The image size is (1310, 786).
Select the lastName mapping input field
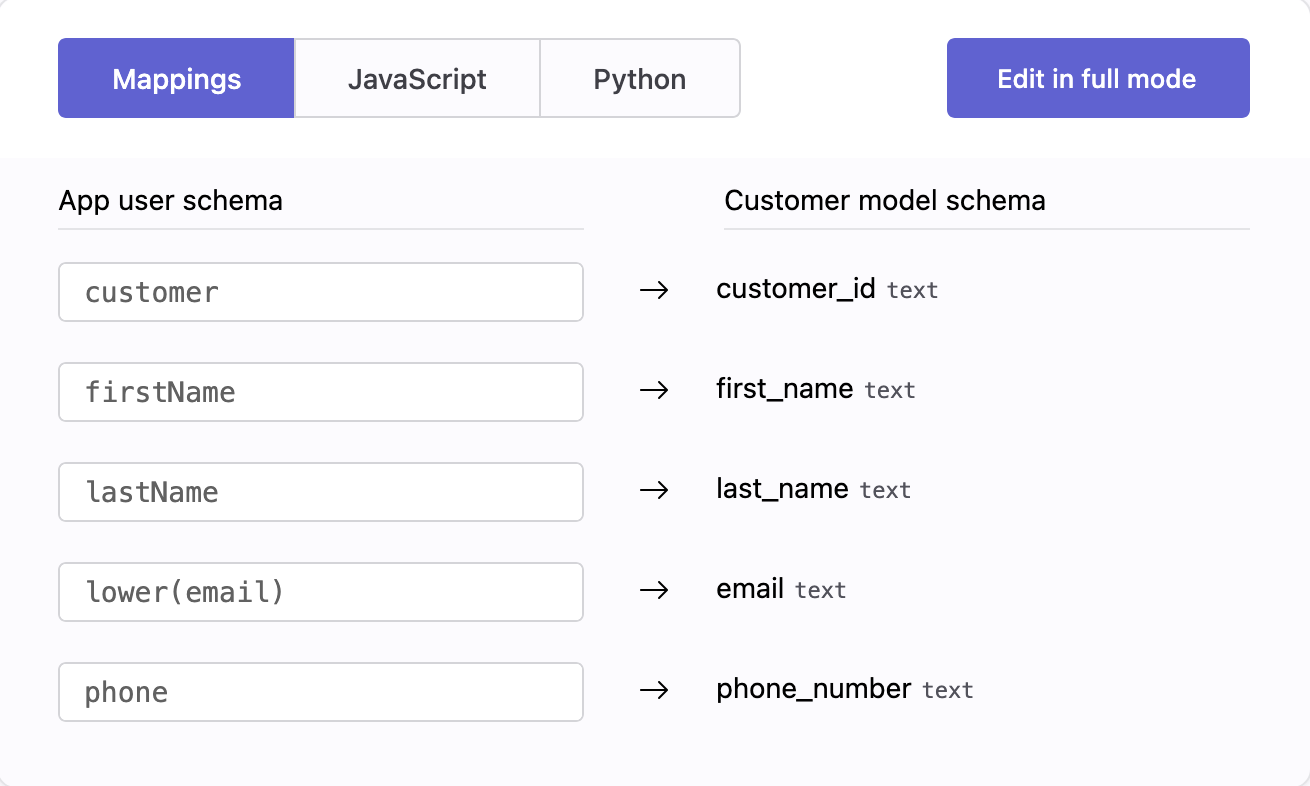coord(320,492)
